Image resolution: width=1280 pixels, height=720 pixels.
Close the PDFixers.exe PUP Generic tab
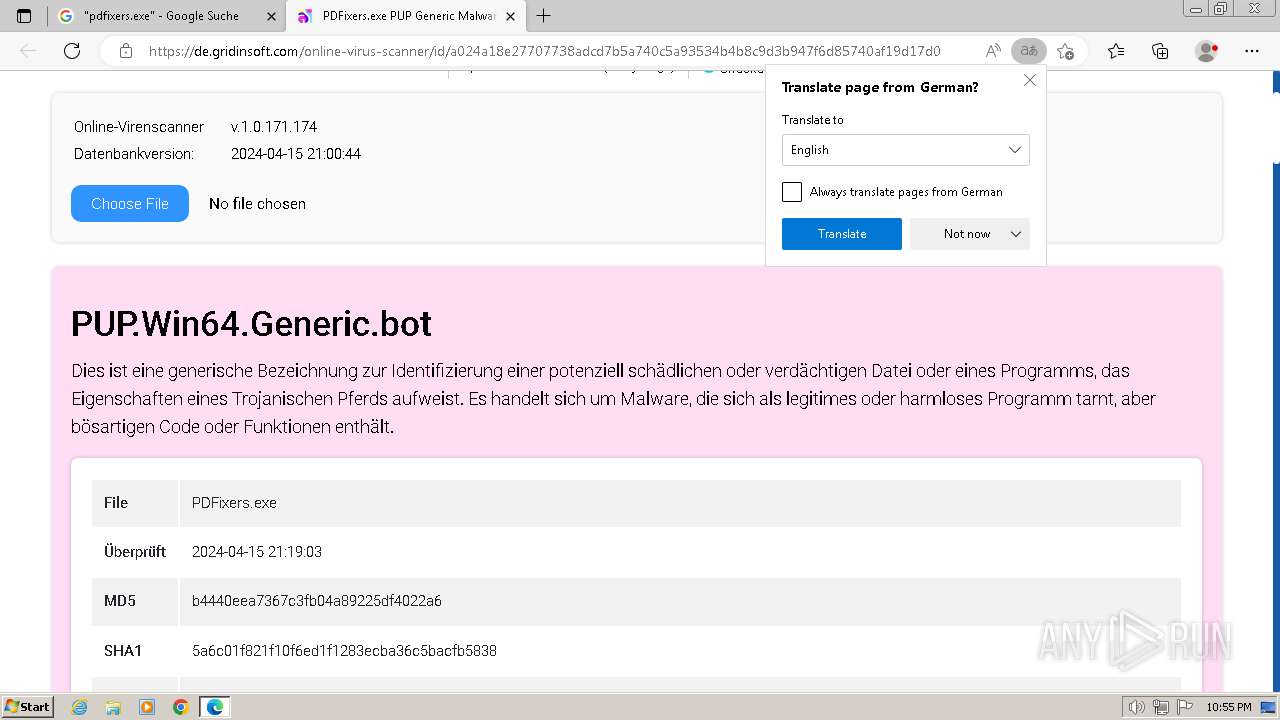[511, 16]
